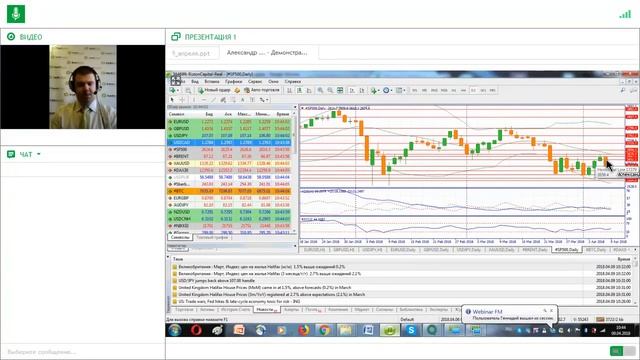Select the EURUSD row in Market Watch
The width and height of the screenshot is (640, 360).
pos(230,122)
